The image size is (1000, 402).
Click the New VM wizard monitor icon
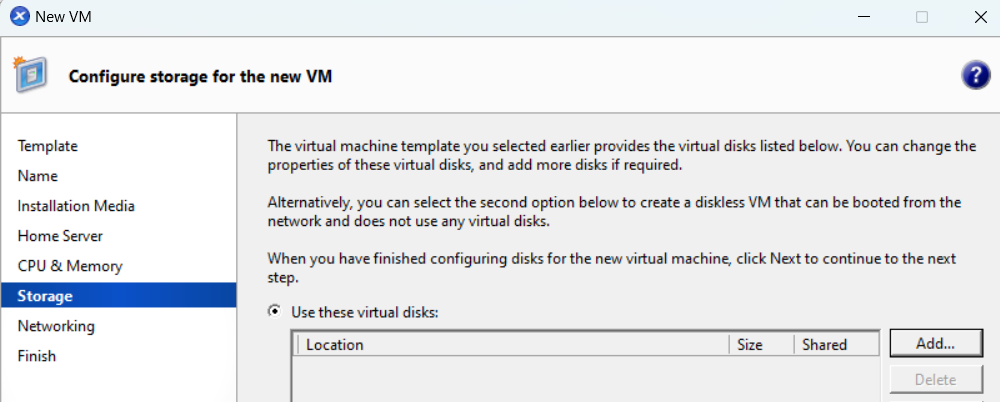[28, 73]
